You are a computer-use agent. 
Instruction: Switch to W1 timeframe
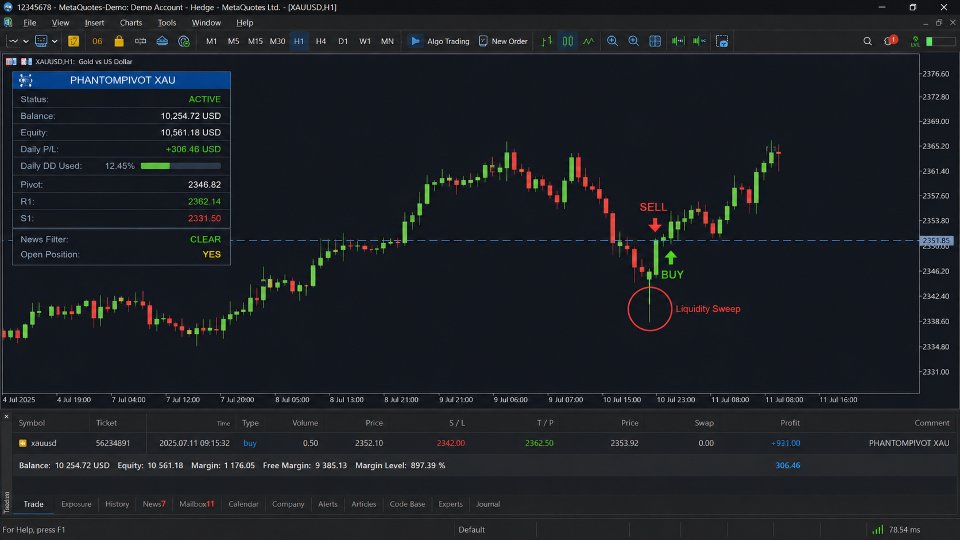pyautogui.click(x=365, y=41)
